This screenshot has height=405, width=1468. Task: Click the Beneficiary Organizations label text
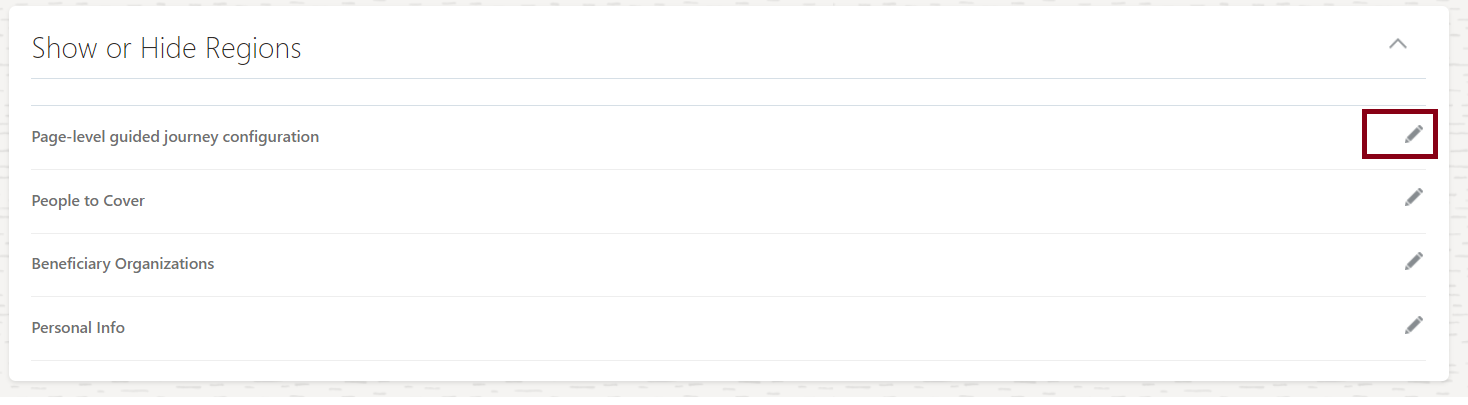[x=123, y=264]
